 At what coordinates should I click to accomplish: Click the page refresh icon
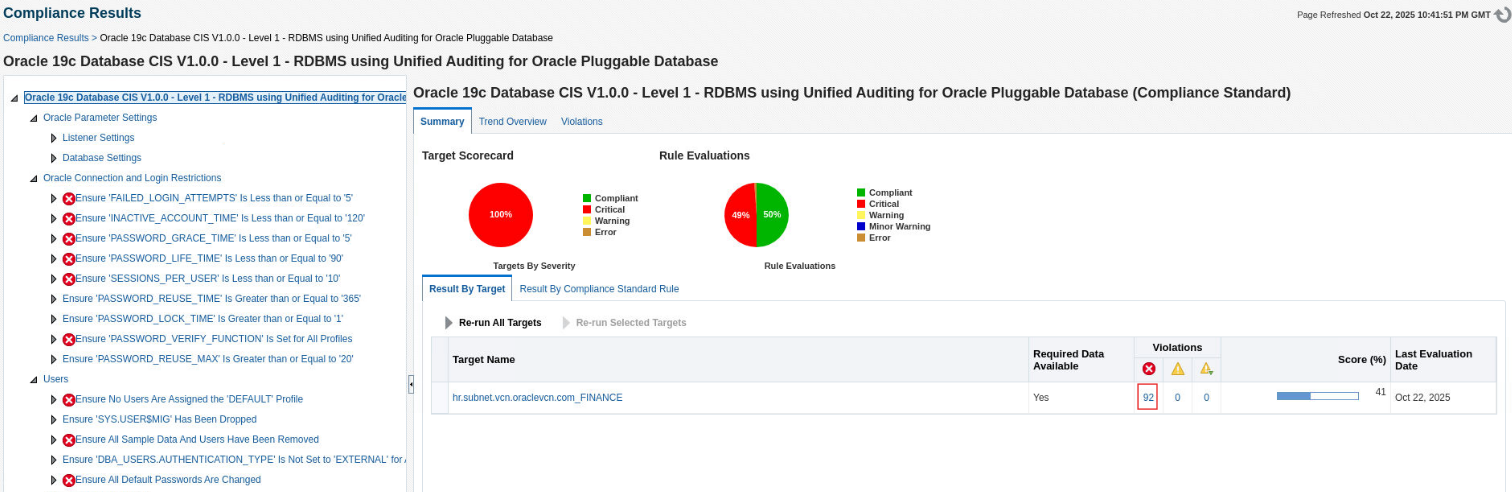coord(1502,15)
